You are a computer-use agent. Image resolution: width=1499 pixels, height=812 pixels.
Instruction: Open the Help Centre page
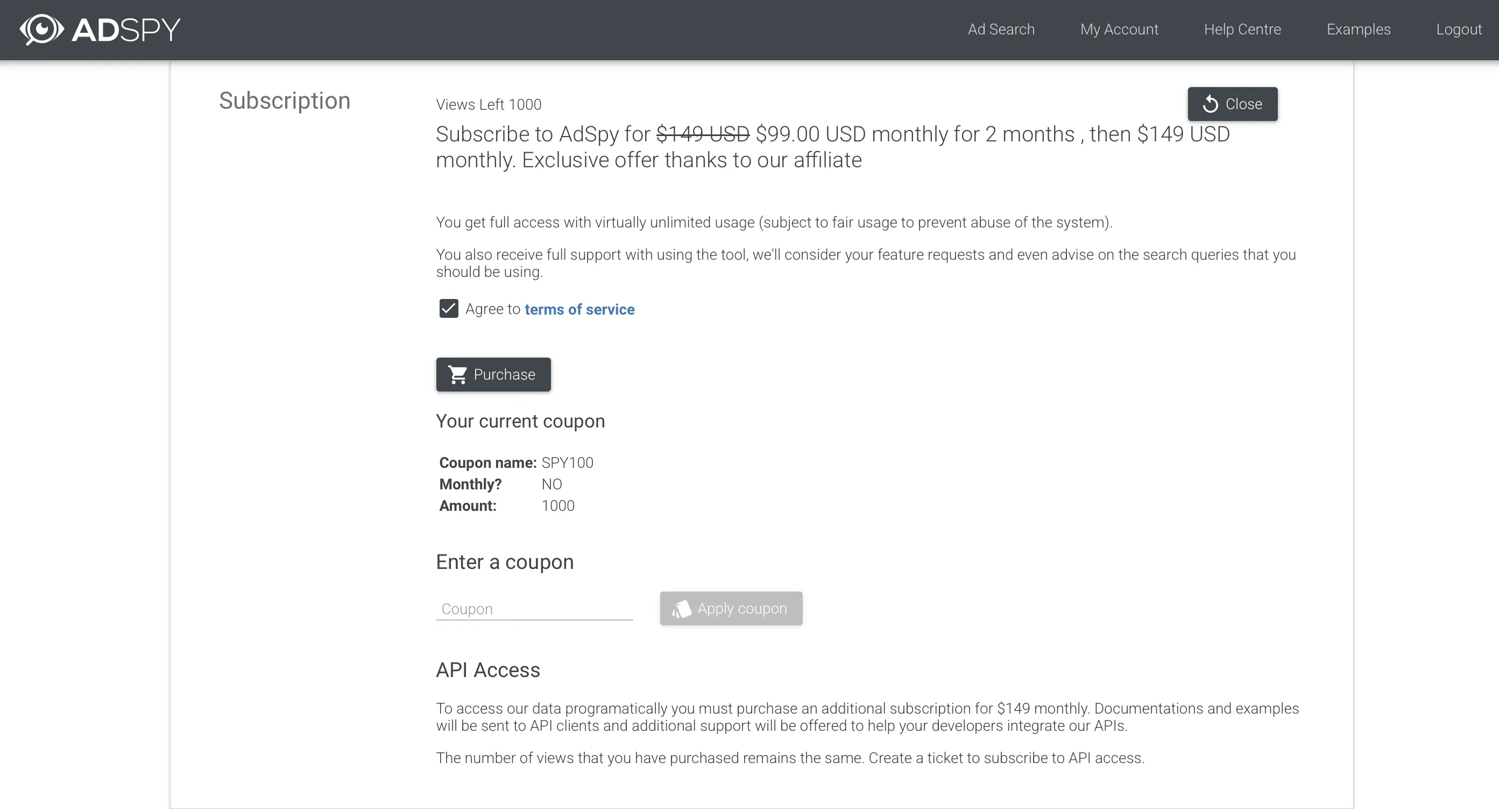1242,30
